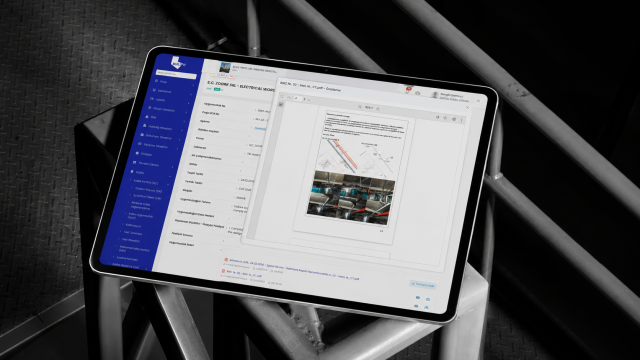Toggle the PDF thumbnail sidebar
The height and width of the screenshot is (360, 640).
pyautogui.click(x=281, y=104)
